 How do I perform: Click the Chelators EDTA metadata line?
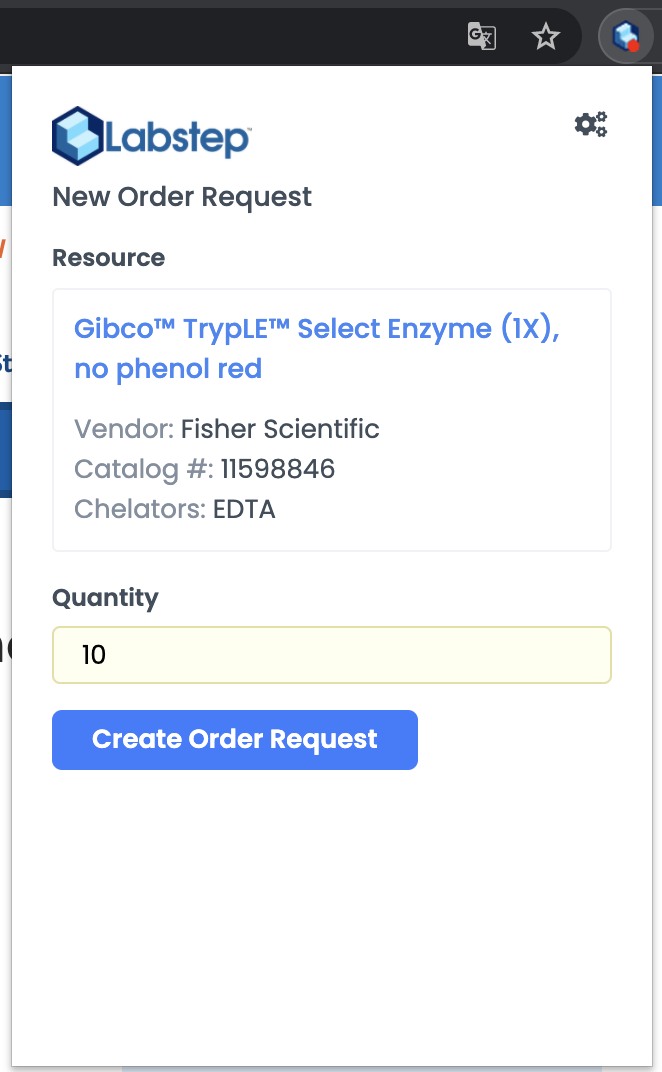click(175, 509)
